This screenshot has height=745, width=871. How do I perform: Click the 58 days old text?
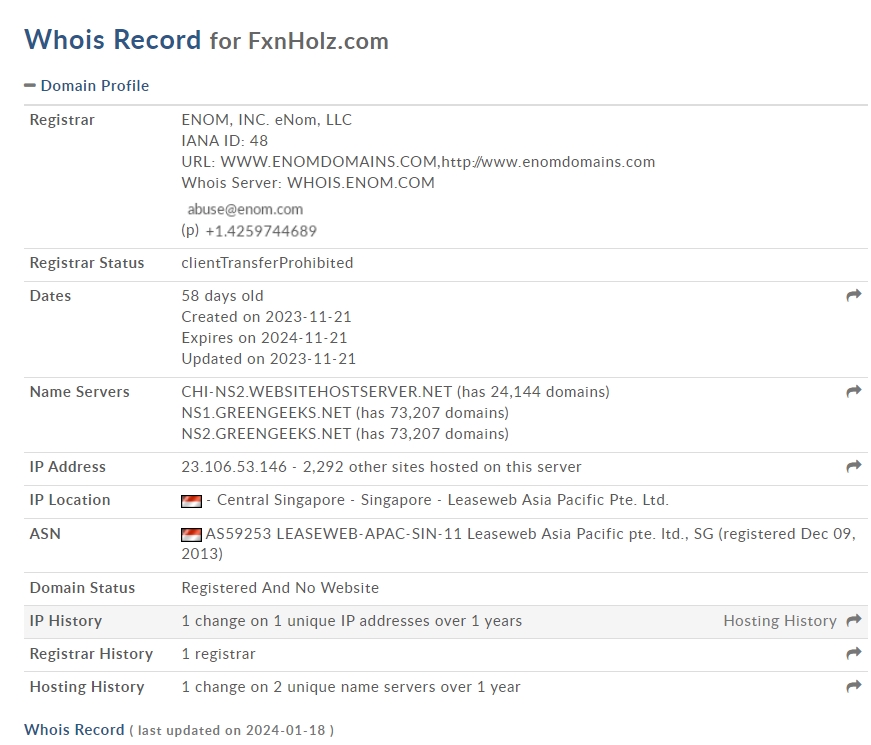tap(222, 296)
